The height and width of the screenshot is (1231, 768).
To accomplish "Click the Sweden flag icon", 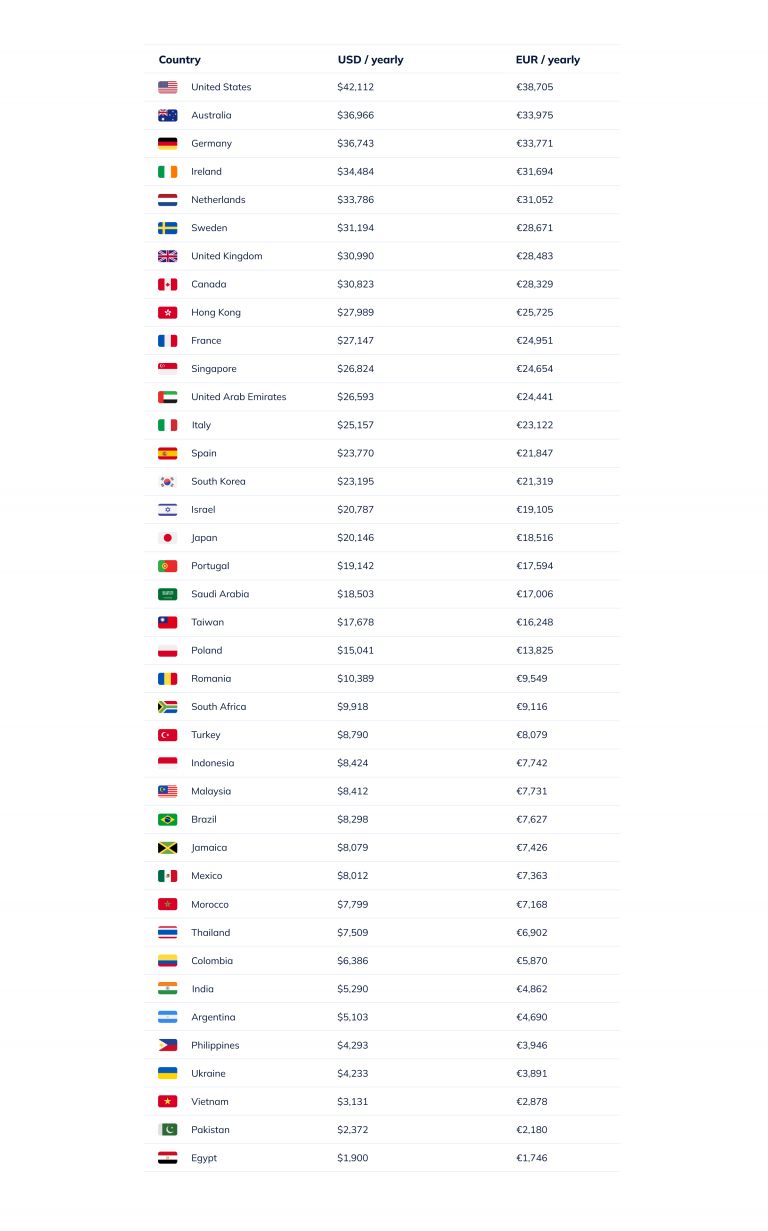I will pyautogui.click(x=167, y=228).
